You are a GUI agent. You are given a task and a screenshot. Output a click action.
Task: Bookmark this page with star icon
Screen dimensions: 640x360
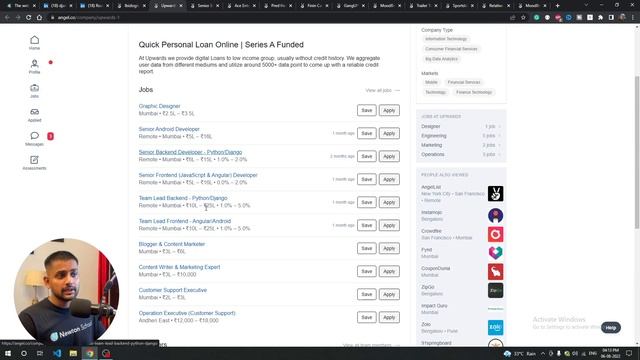coord(523,18)
